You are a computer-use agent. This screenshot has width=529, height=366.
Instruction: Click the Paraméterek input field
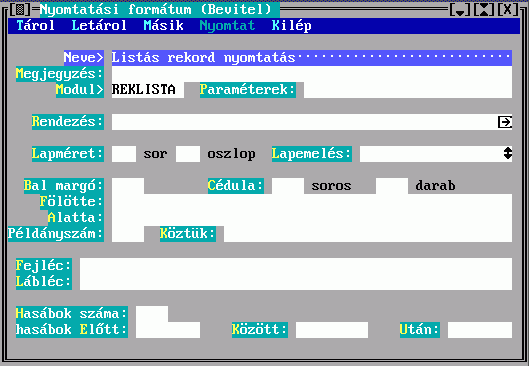coord(408,90)
